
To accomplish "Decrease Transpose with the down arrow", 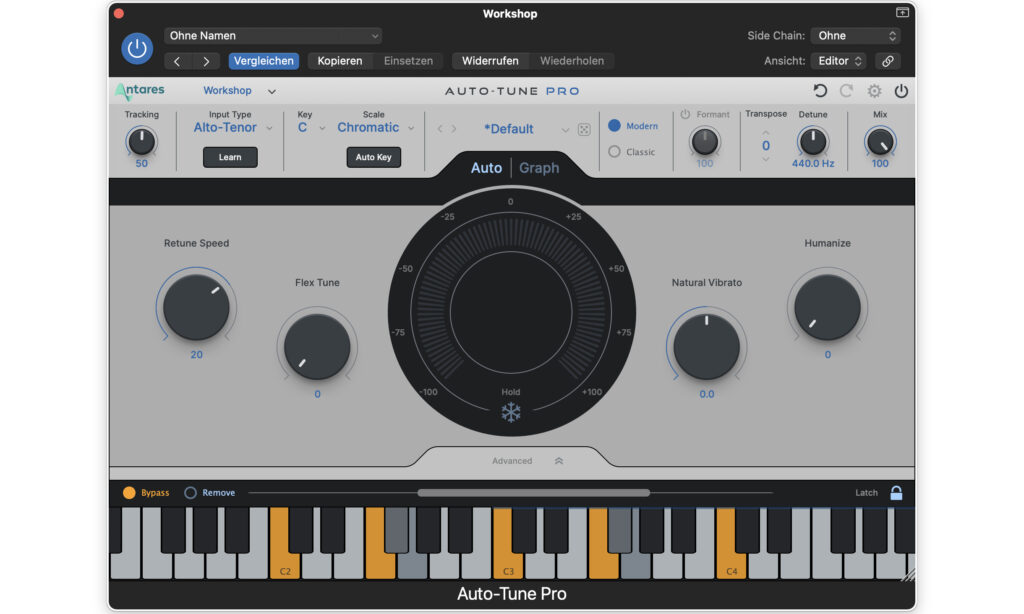I will click(x=765, y=159).
